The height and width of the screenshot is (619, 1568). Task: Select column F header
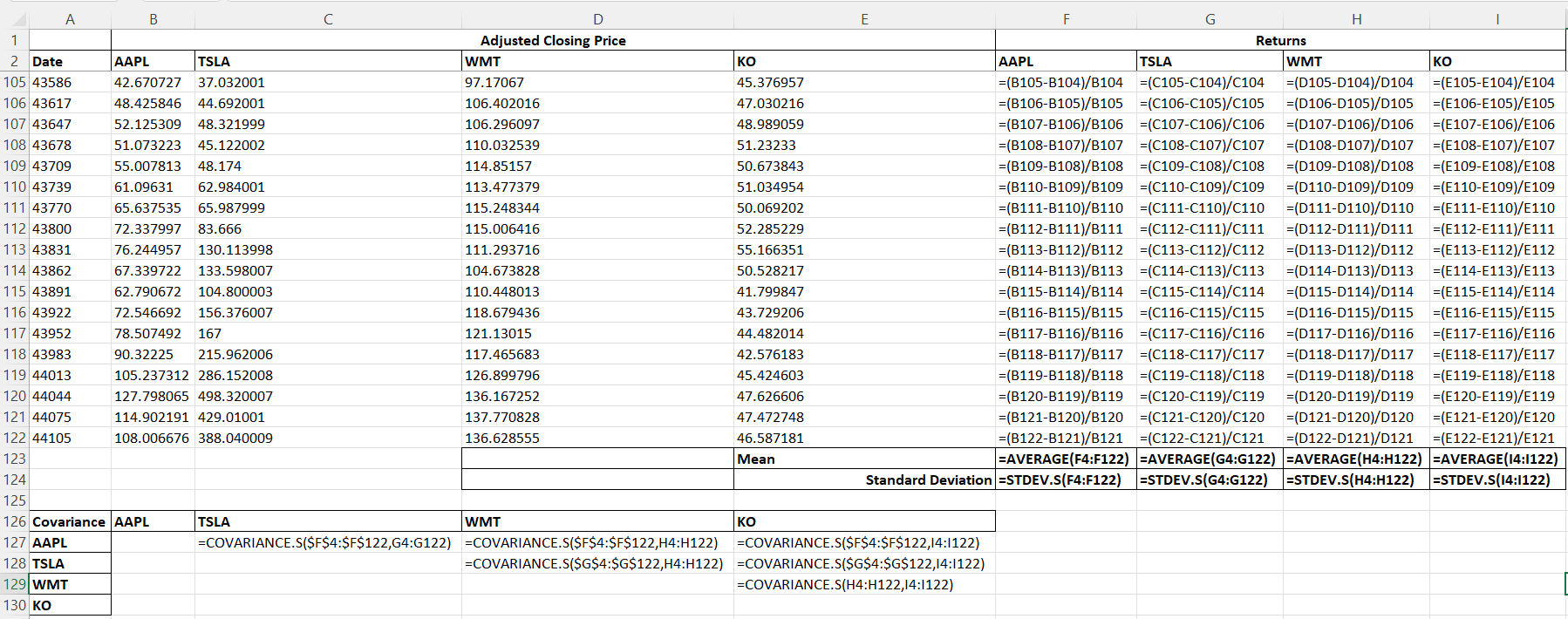(x=1066, y=19)
